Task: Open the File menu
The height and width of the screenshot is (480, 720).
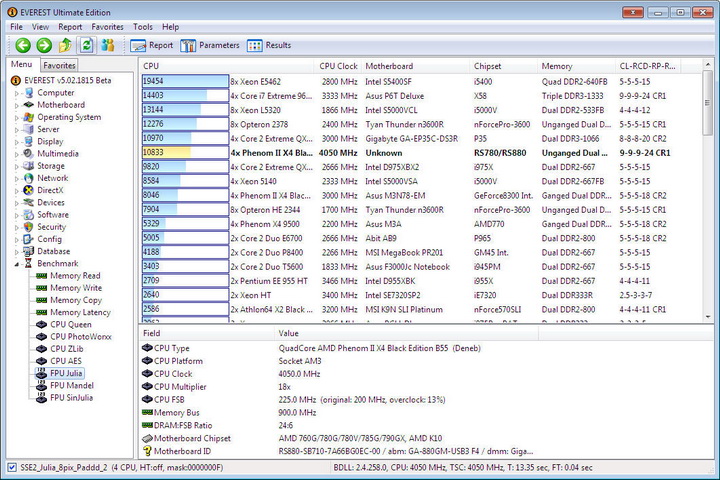Action: coord(16,27)
